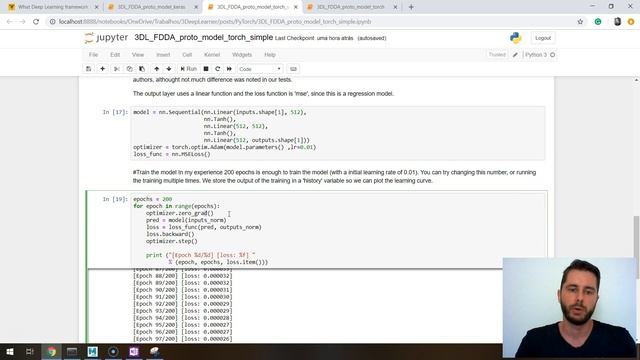Viewport: 640px width, 360px height.
Task: Insert a cell below with plus icon
Action: [x=102, y=69]
